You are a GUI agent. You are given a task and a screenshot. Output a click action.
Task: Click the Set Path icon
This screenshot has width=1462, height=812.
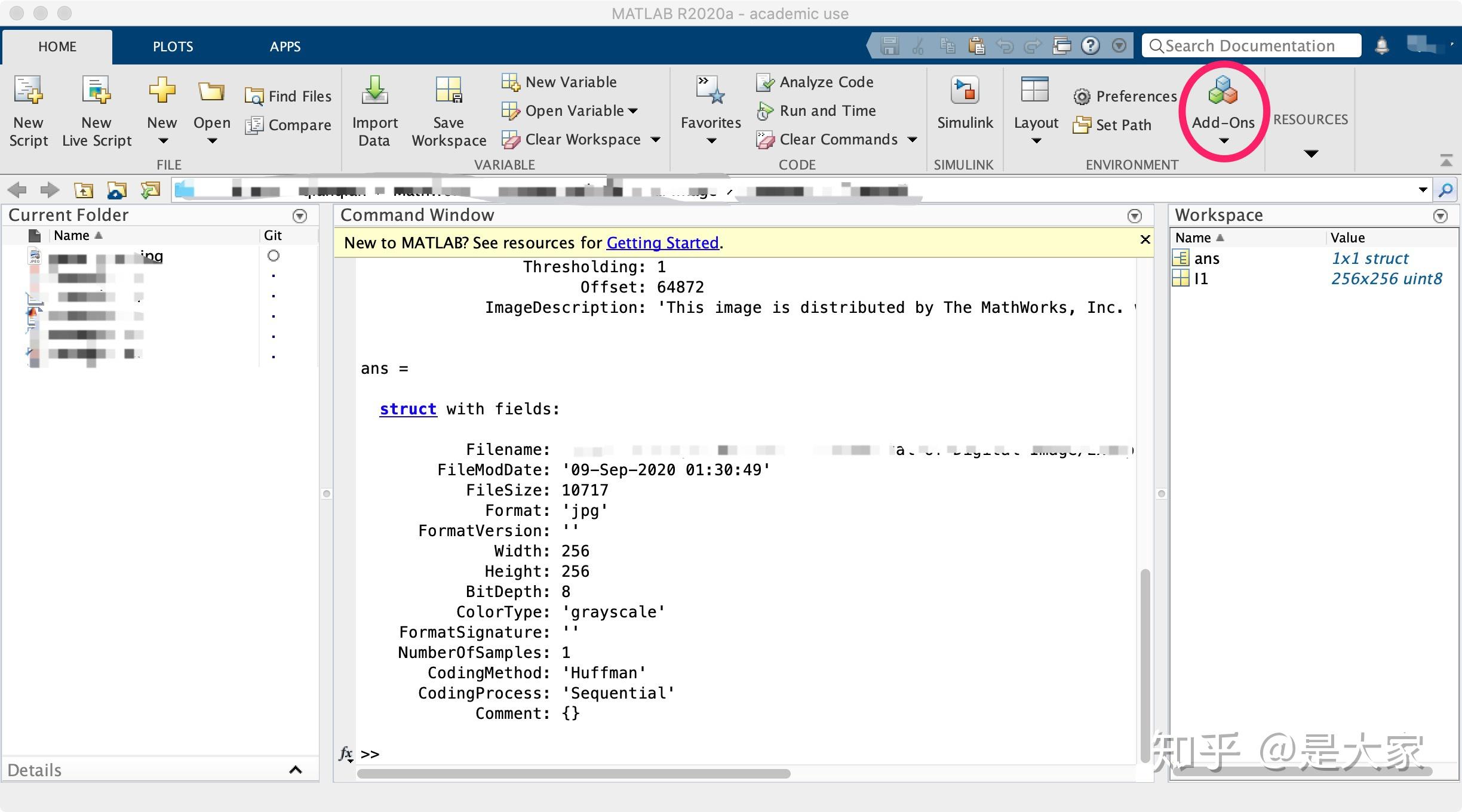point(1082,125)
